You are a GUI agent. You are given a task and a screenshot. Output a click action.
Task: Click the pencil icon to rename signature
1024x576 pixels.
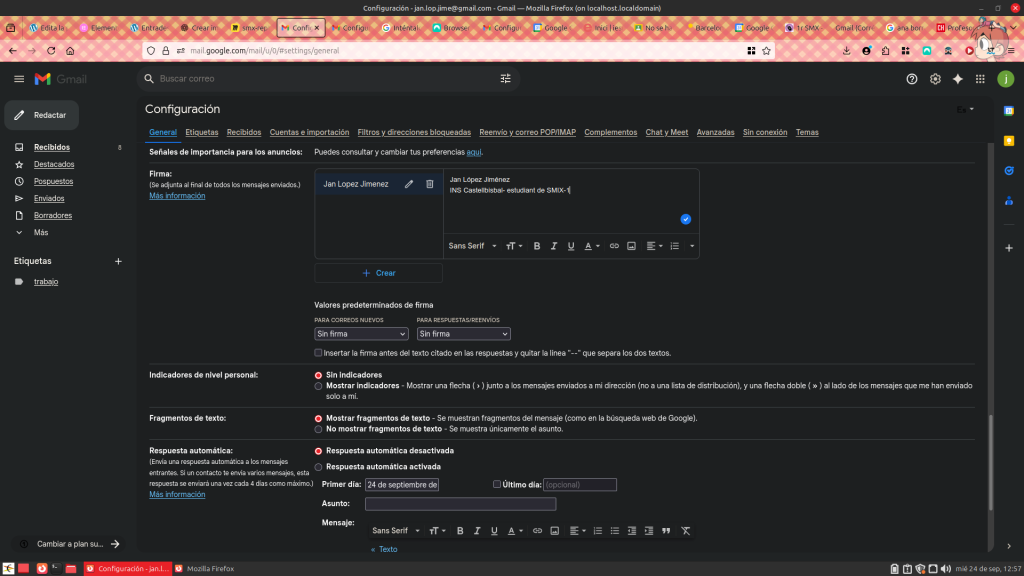tap(409, 184)
